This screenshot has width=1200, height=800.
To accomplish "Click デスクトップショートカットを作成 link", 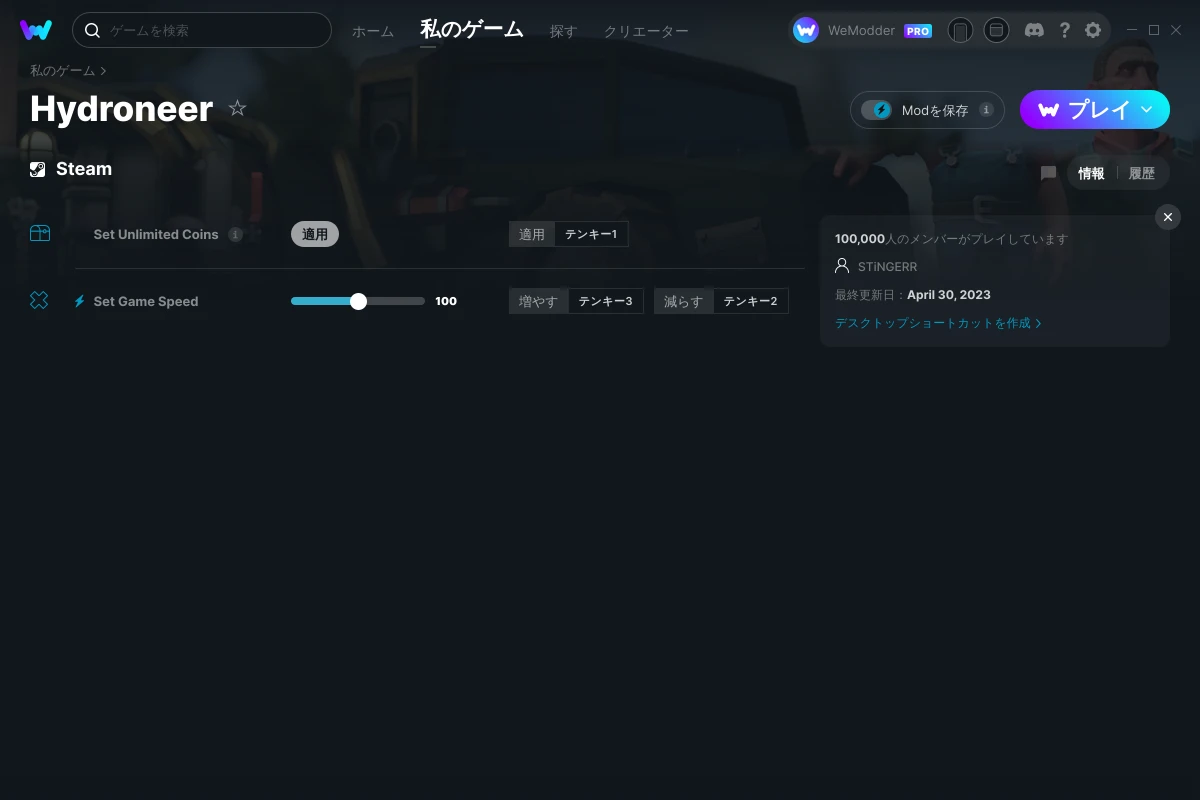I will pyautogui.click(x=938, y=323).
